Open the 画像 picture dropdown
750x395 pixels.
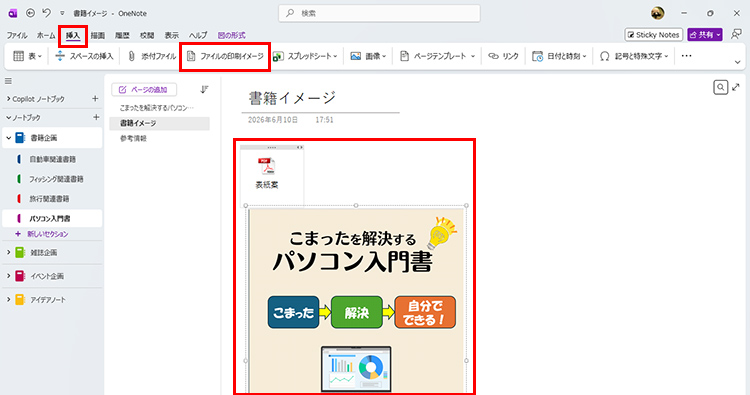click(x=368, y=56)
